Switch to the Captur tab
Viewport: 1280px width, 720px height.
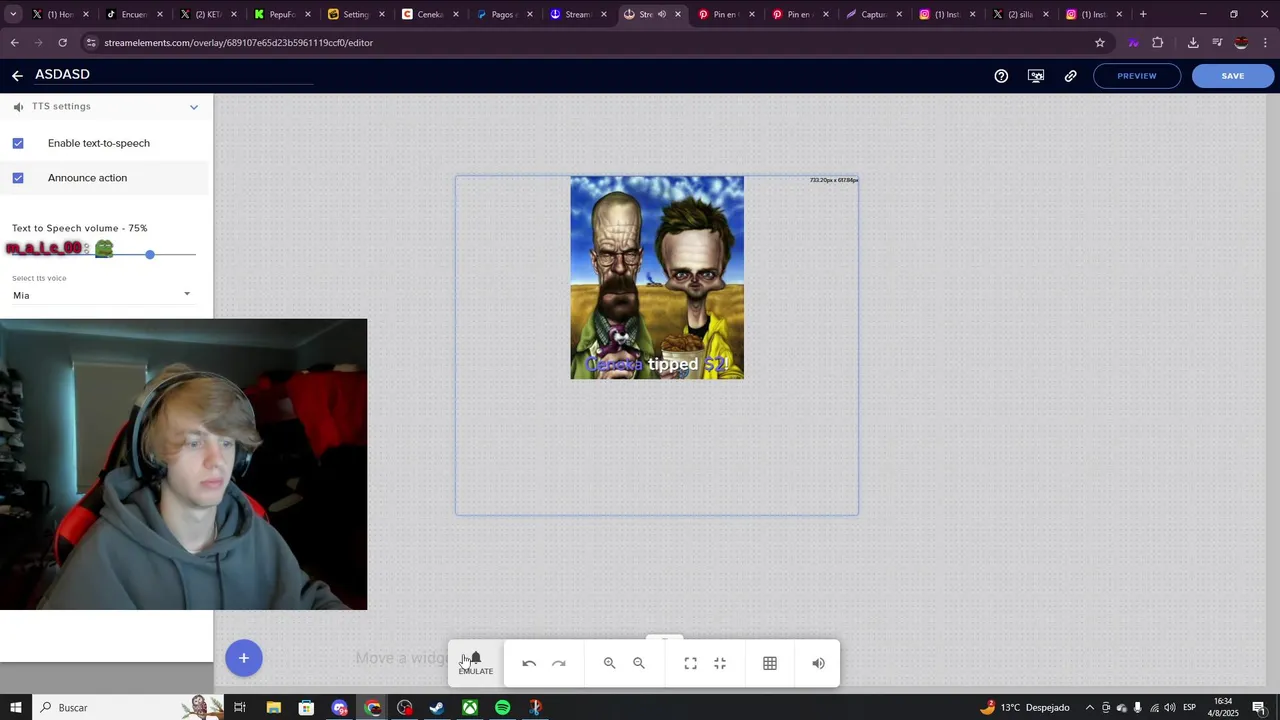coord(873,14)
